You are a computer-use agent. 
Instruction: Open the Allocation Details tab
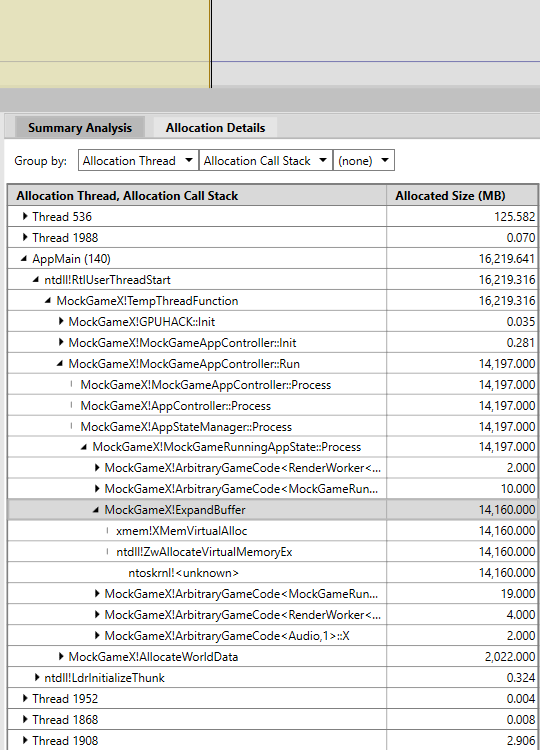pyautogui.click(x=215, y=128)
